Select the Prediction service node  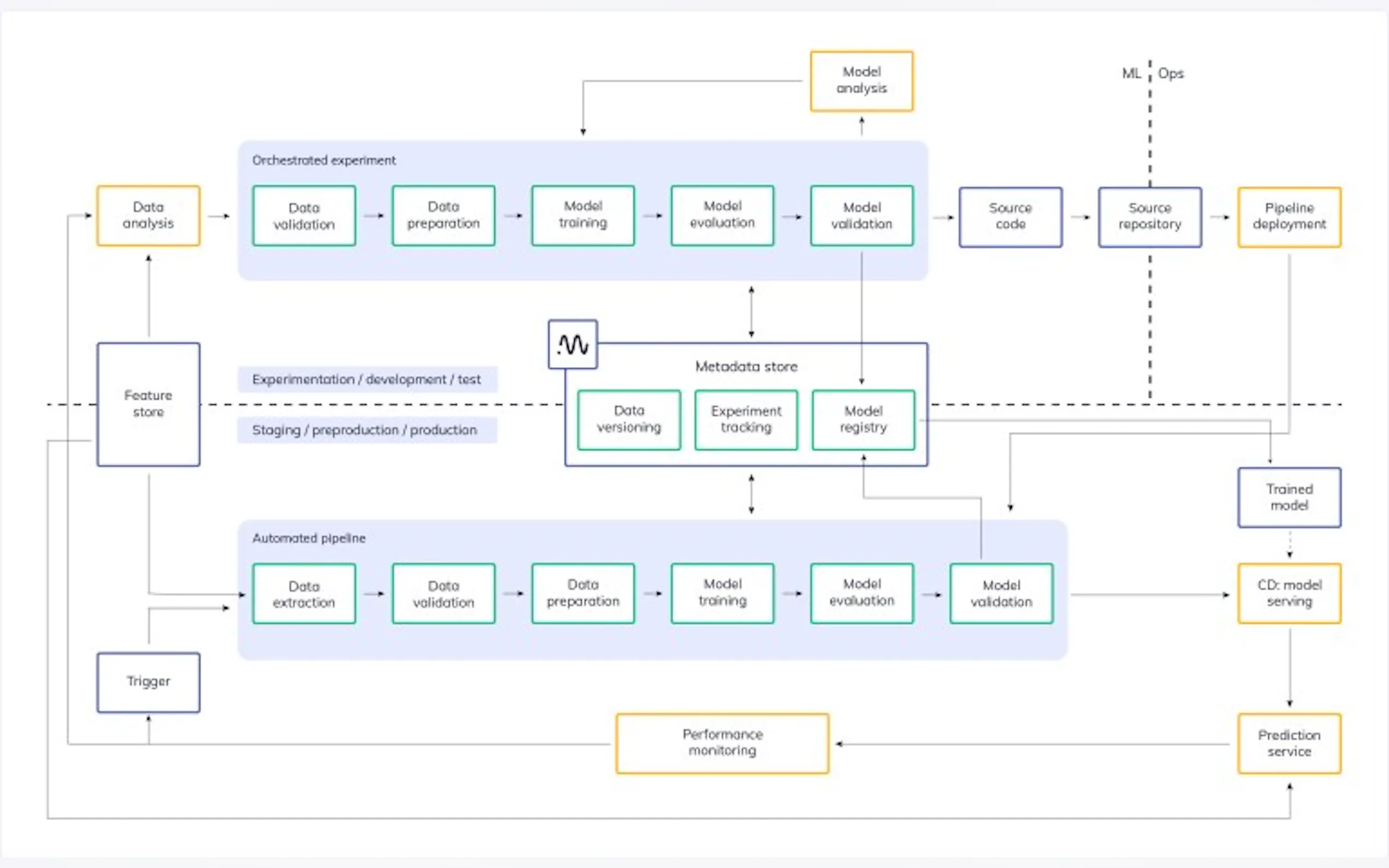click(x=1289, y=743)
